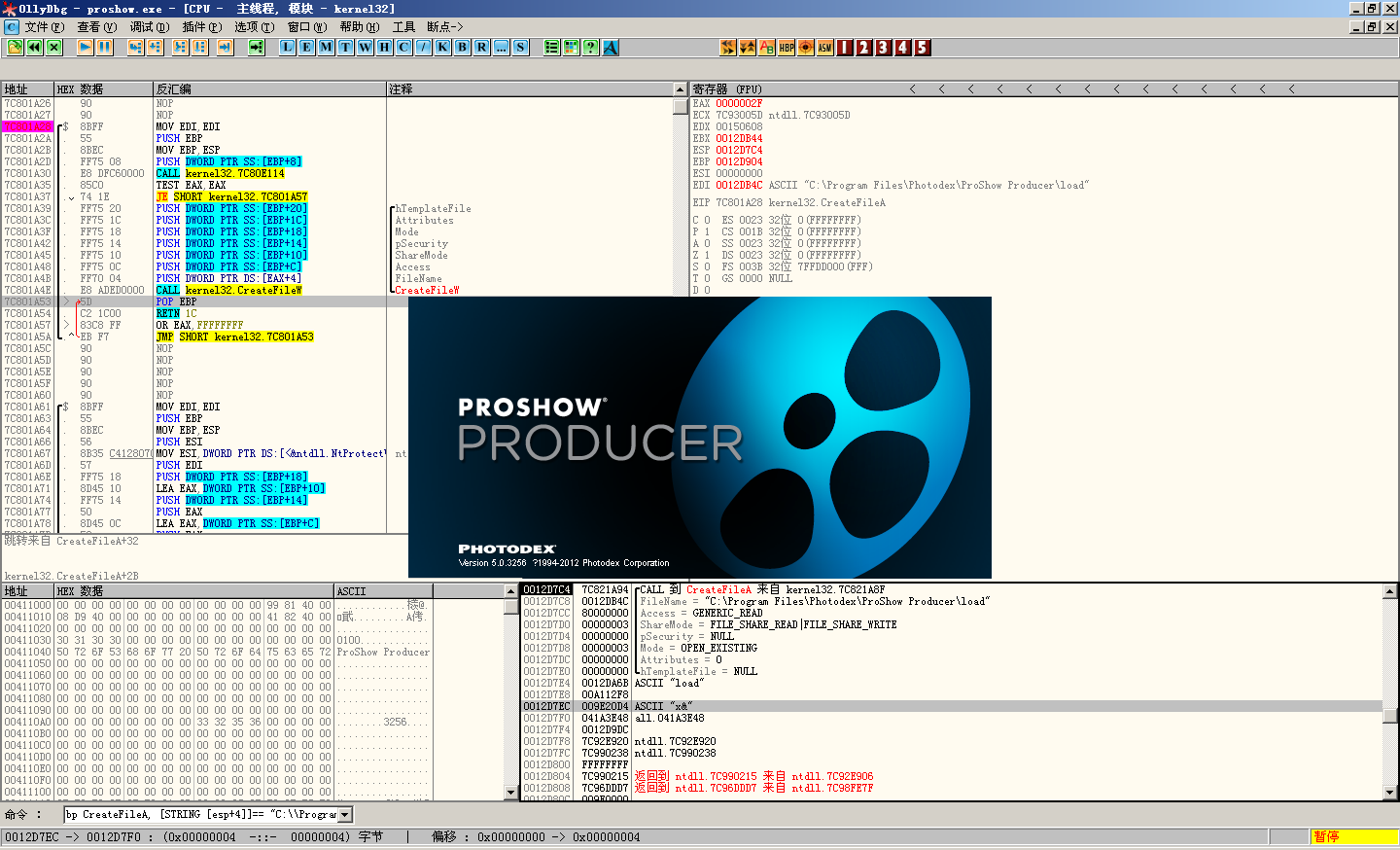
Task: Click the ASCII column header in dump
Action: click(x=383, y=591)
